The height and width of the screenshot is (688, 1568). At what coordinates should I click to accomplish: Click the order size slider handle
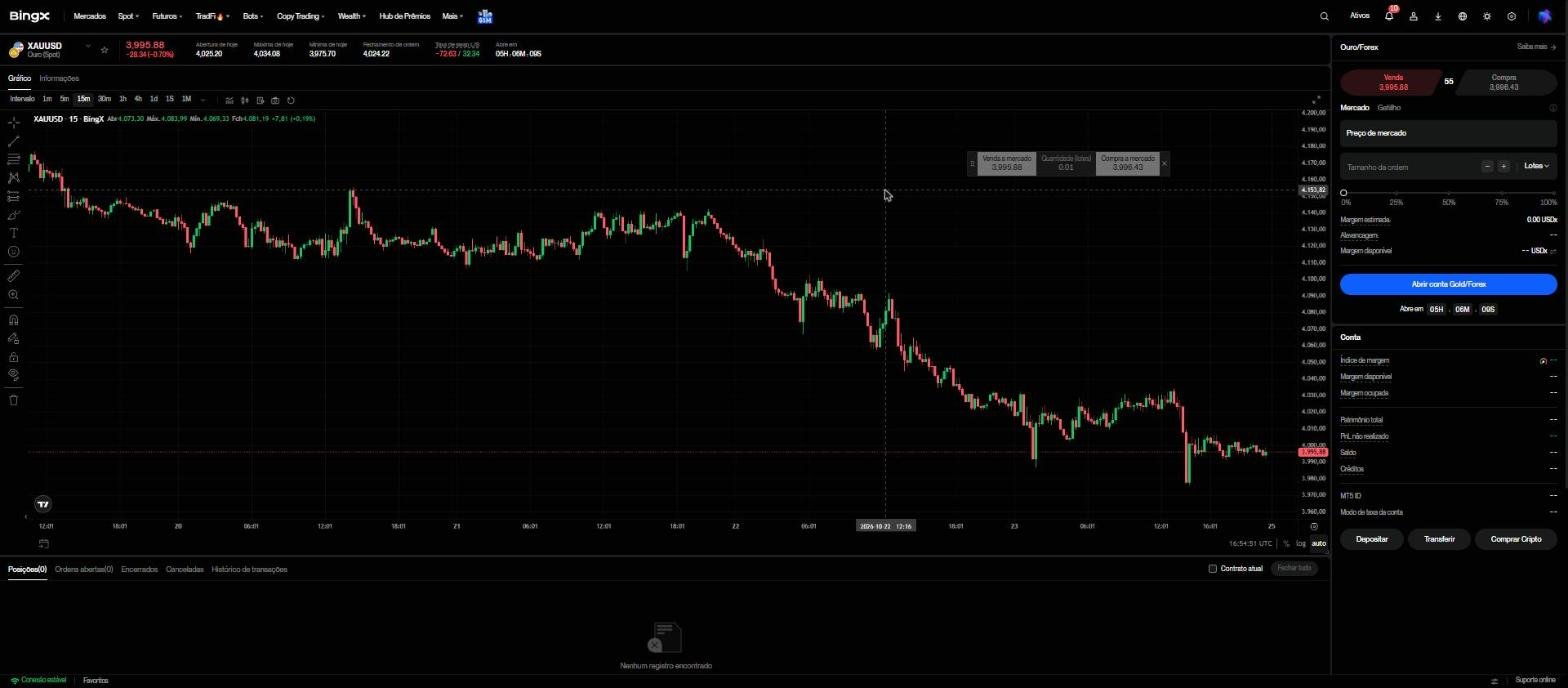tap(1344, 192)
